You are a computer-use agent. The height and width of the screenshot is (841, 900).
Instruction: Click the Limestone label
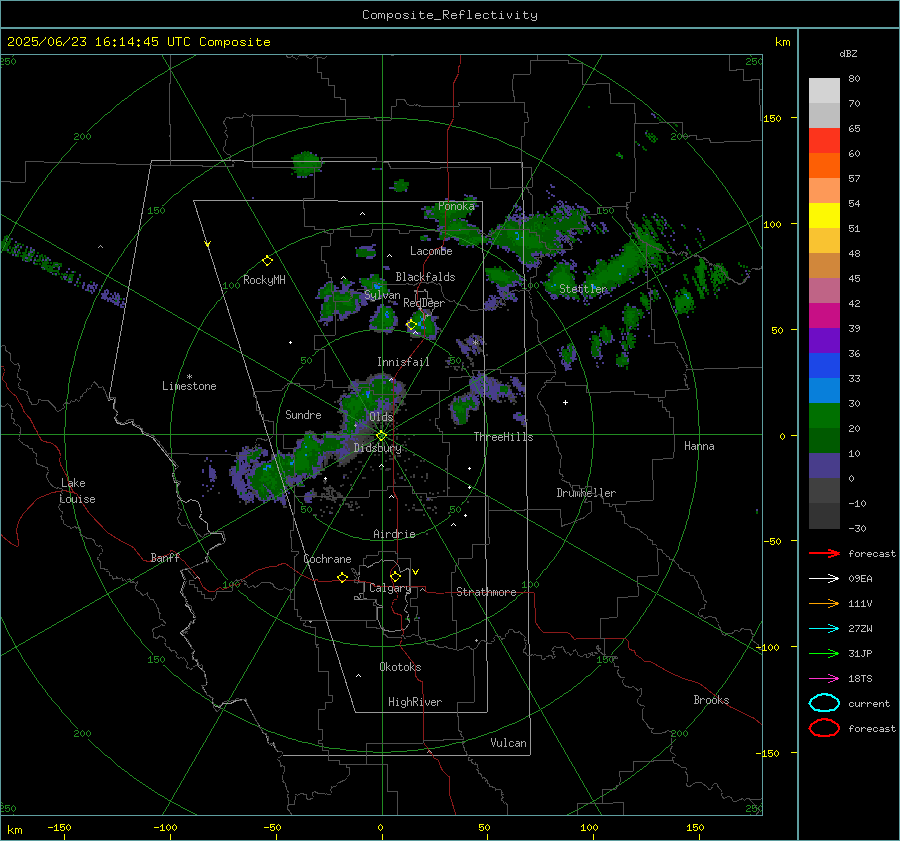point(189,386)
